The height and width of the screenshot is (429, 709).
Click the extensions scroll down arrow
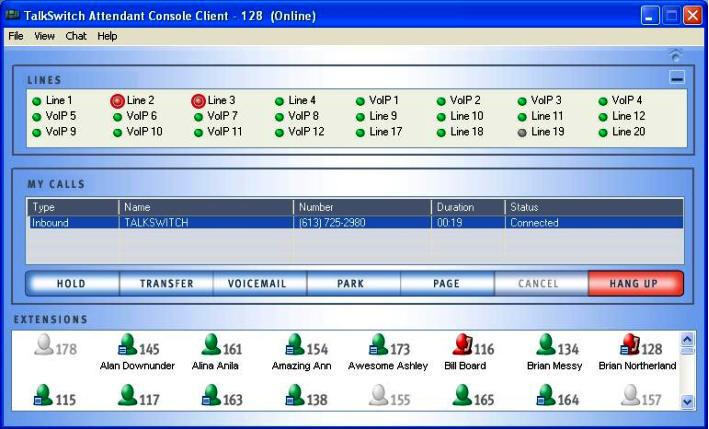pyautogui.click(x=687, y=401)
